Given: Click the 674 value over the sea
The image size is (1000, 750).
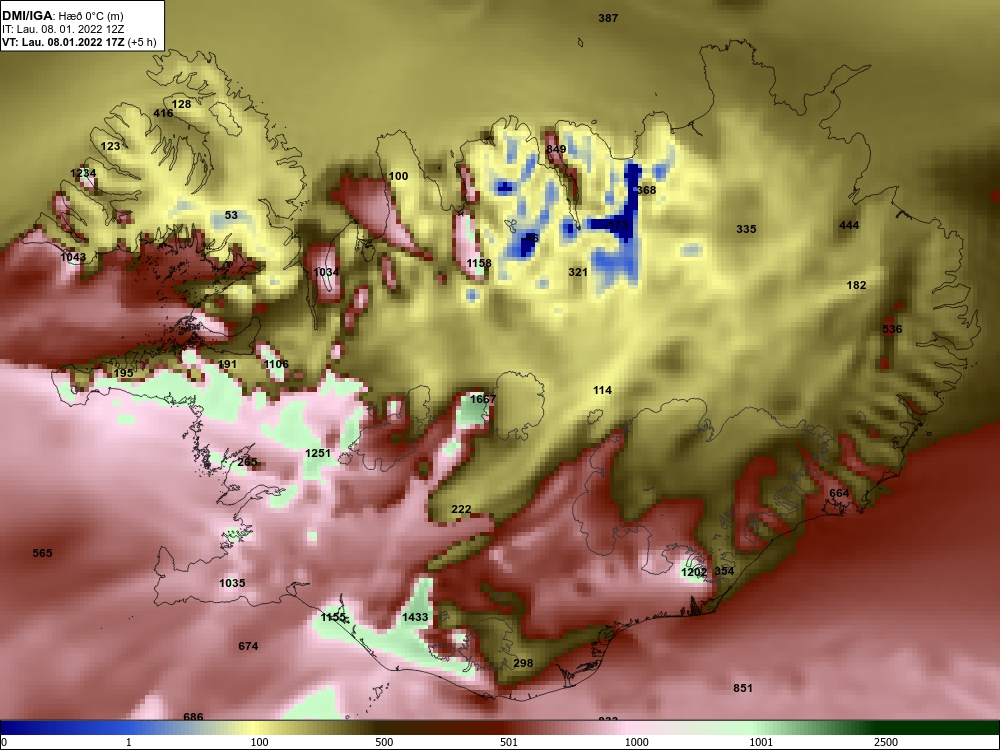Looking at the screenshot, I should point(248,647).
